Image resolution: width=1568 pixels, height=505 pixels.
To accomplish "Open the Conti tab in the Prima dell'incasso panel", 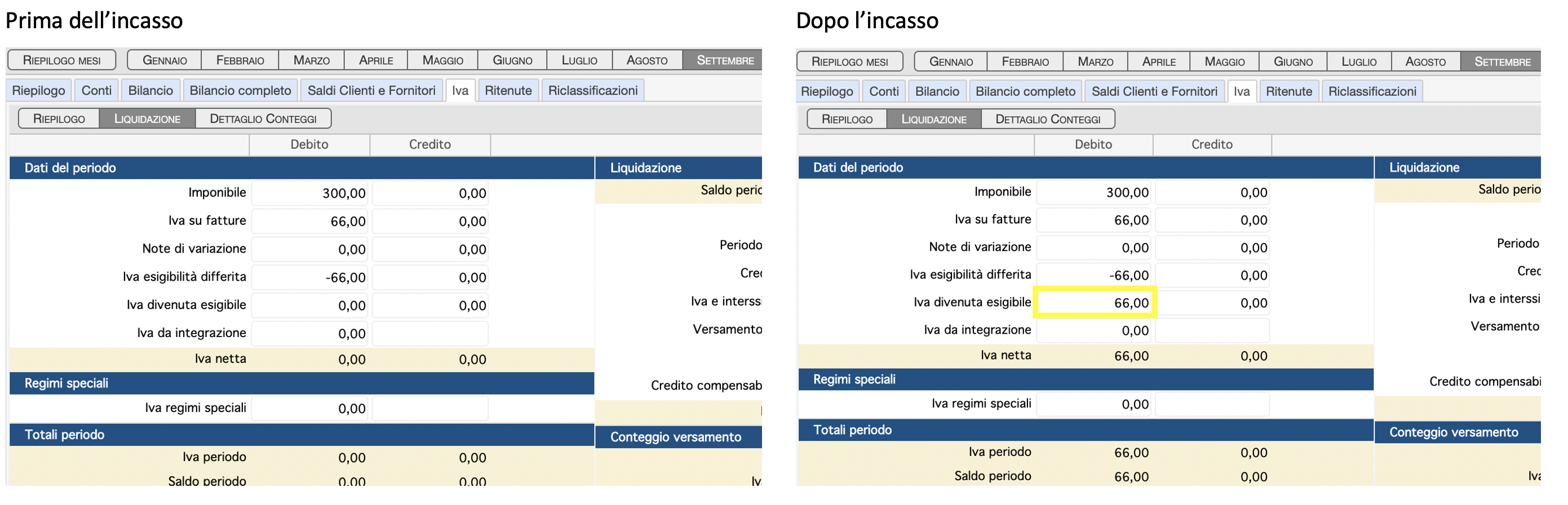I will 96,91.
